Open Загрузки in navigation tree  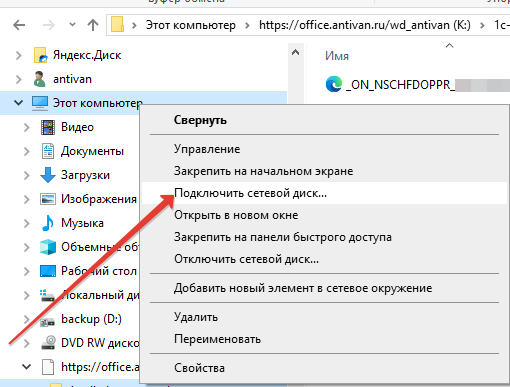85,175
